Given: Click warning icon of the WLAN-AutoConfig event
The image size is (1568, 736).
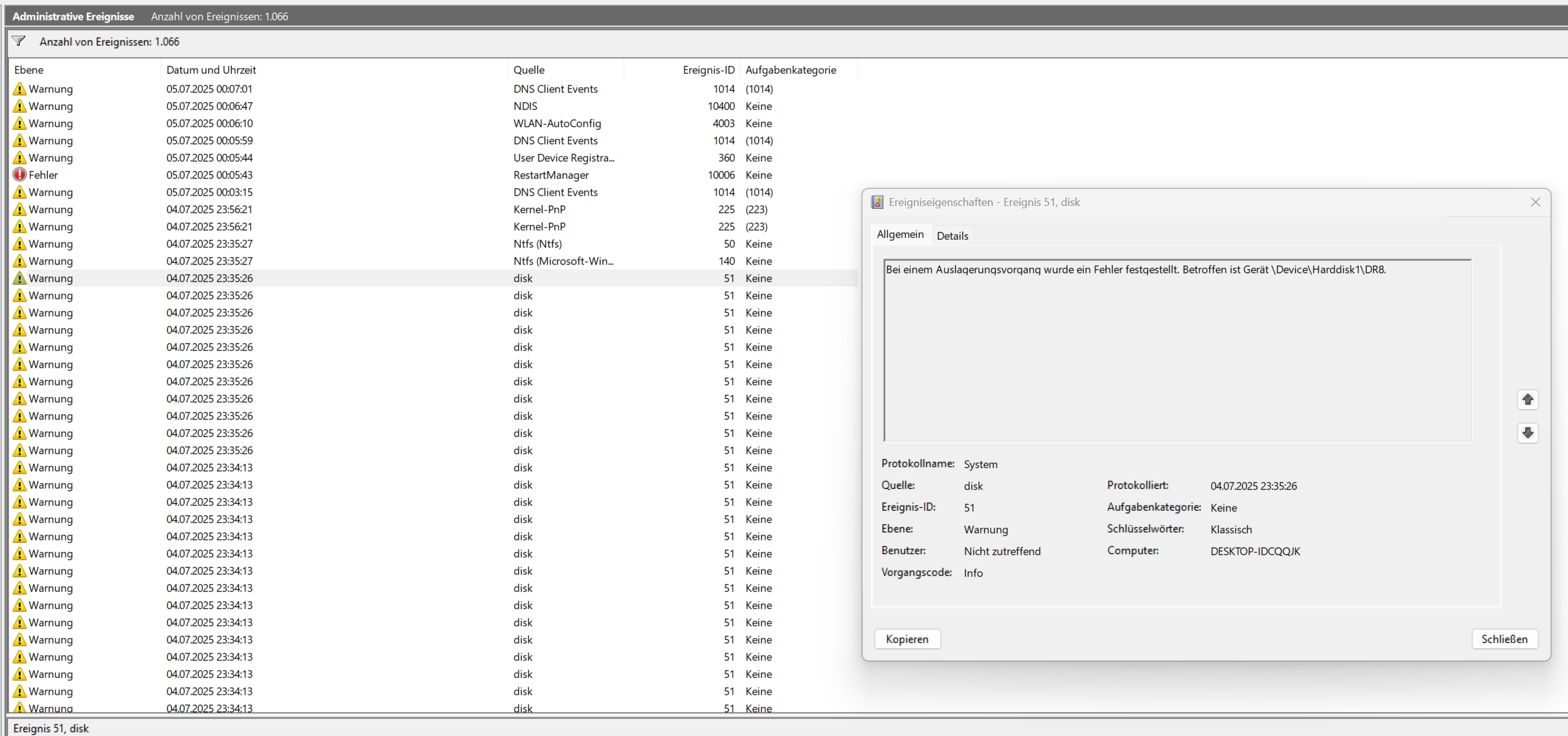Looking at the screenshot, I should 19,123.
